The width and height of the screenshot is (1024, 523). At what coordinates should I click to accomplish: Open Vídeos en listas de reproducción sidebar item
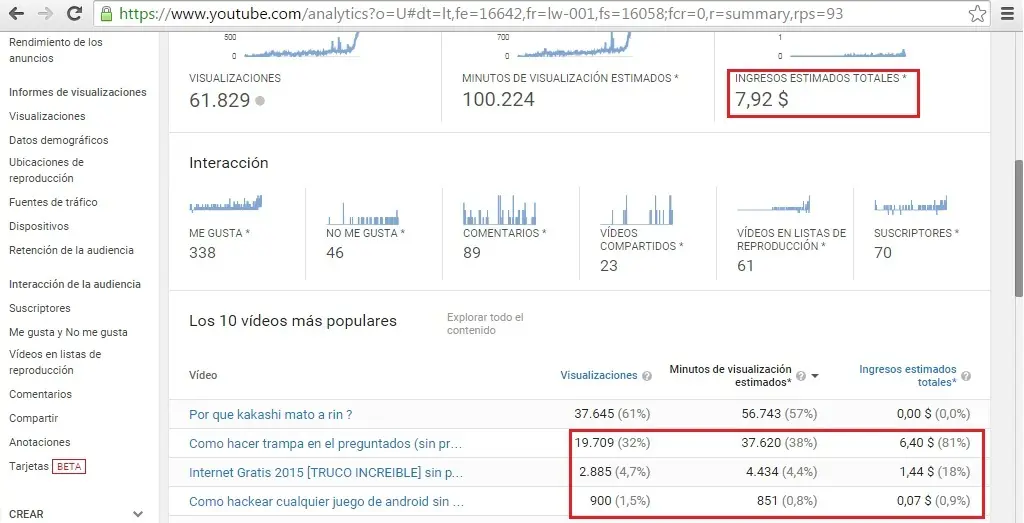click(55, 362)
